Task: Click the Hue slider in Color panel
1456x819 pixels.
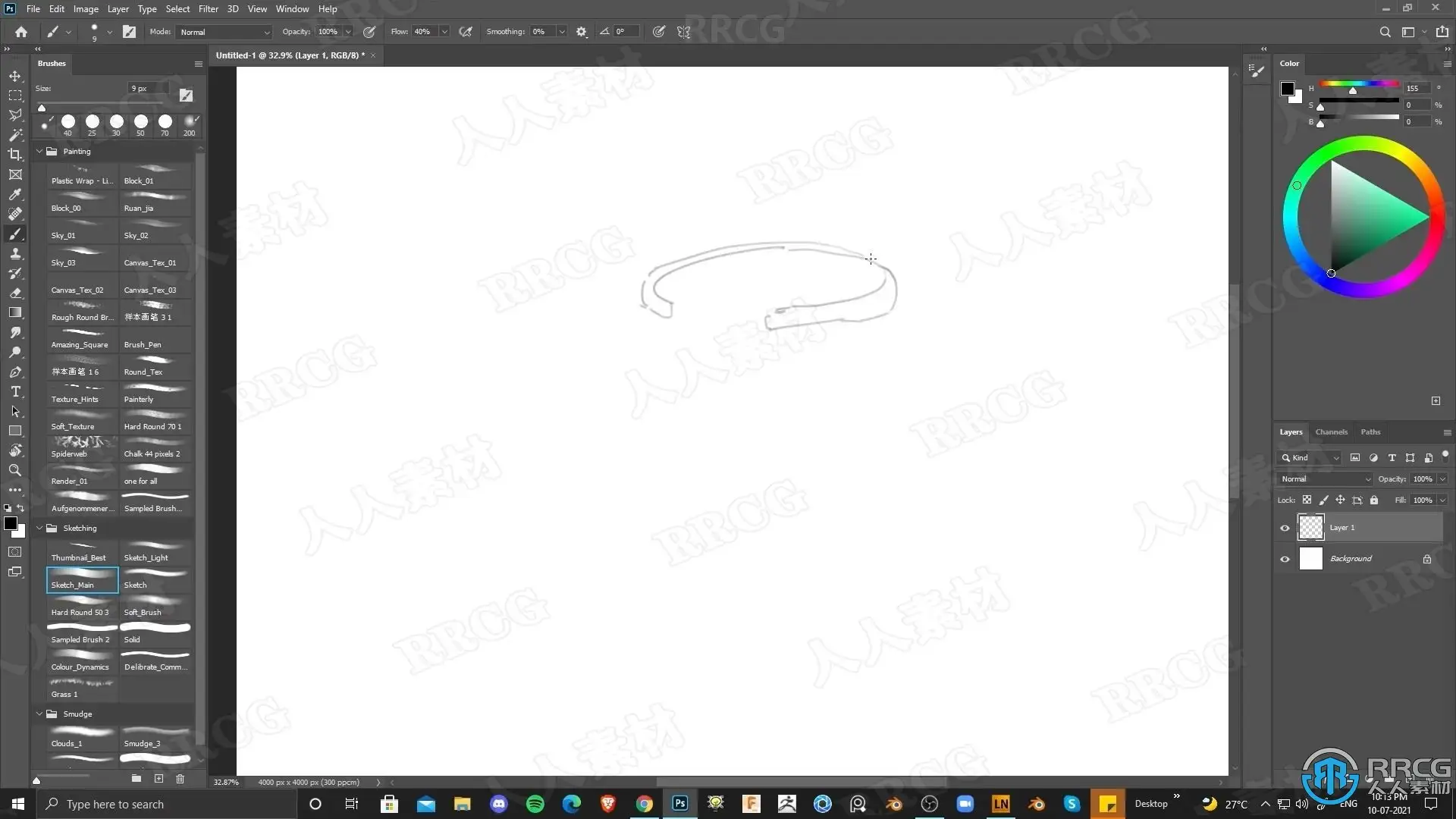Action: tap(1359, 84)
